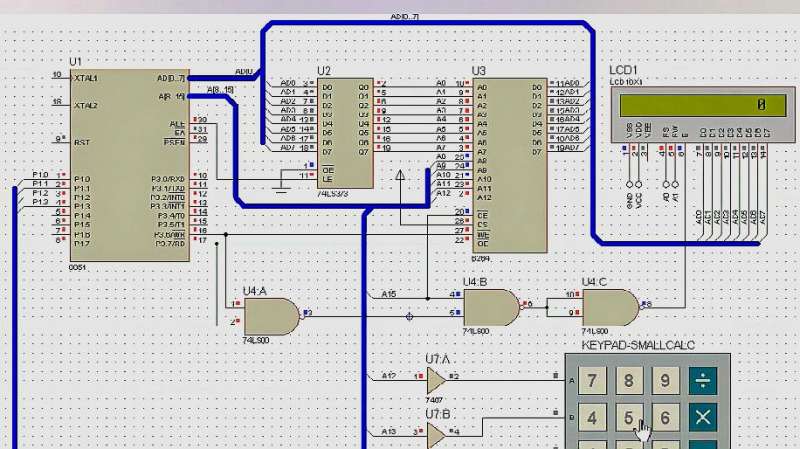The height and width of the screenshot is (449, 800).
Task: Select the U4:C NAND gate
Action: (x=610, y=308)
